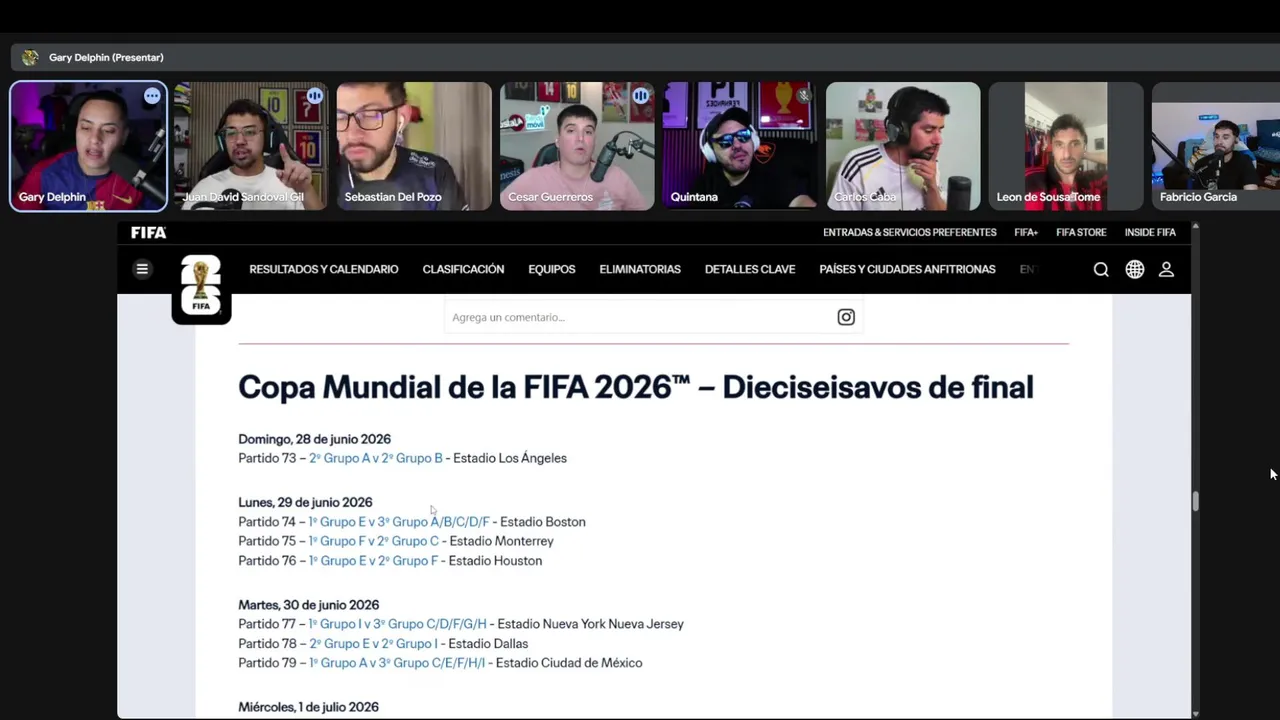Open Equipos menu item
This screenshot has width=1280, height=720.
(552, 269)
